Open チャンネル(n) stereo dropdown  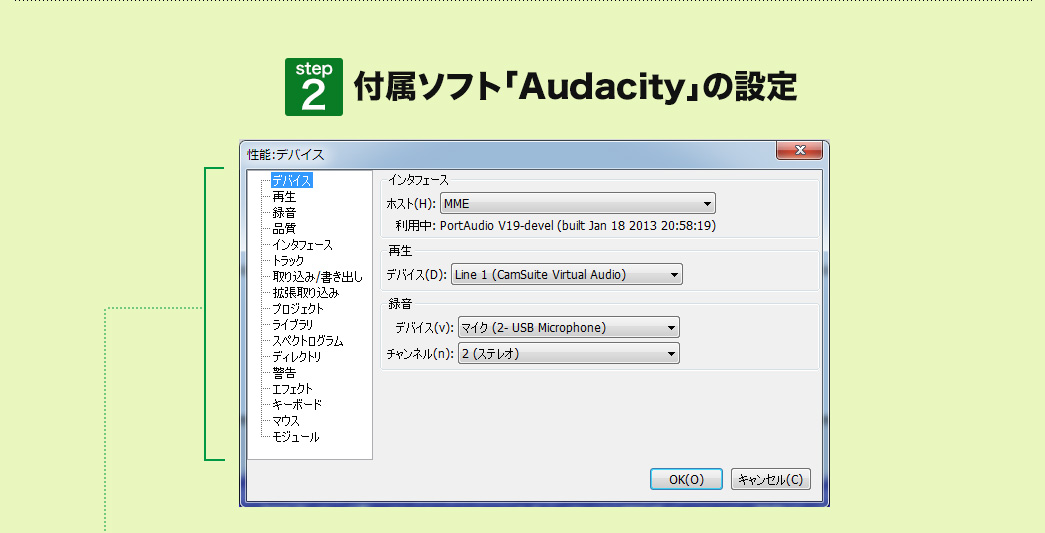(568, 353)
